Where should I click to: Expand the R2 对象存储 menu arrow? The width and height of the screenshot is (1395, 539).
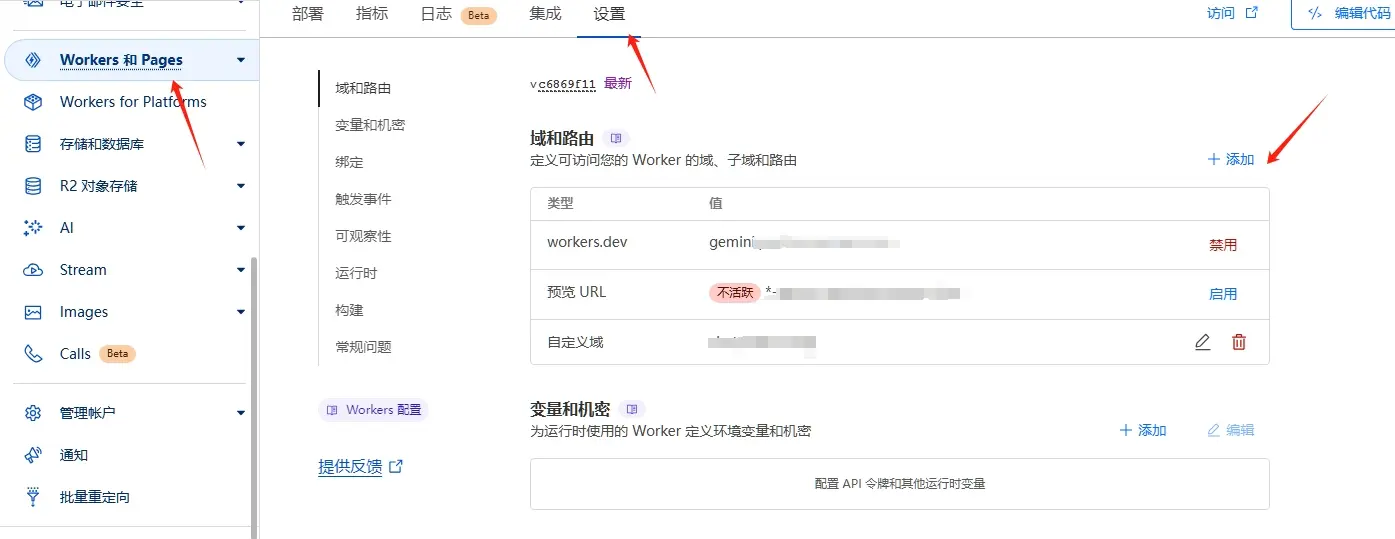240,186
